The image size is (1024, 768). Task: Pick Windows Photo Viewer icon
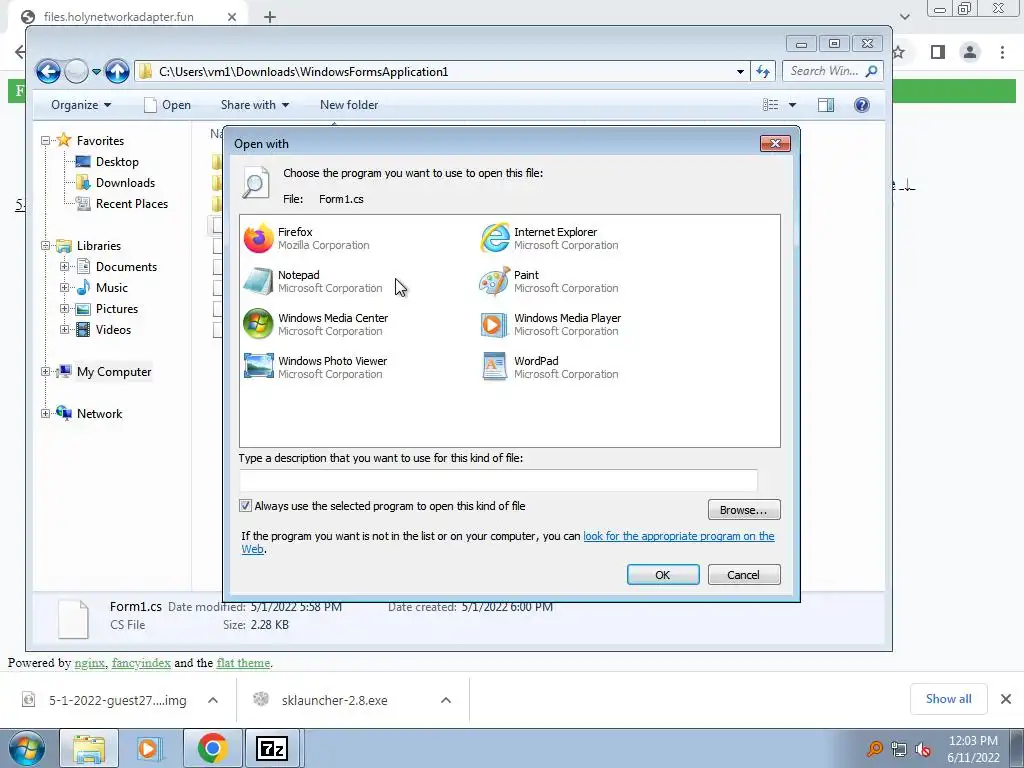point(258,367)
